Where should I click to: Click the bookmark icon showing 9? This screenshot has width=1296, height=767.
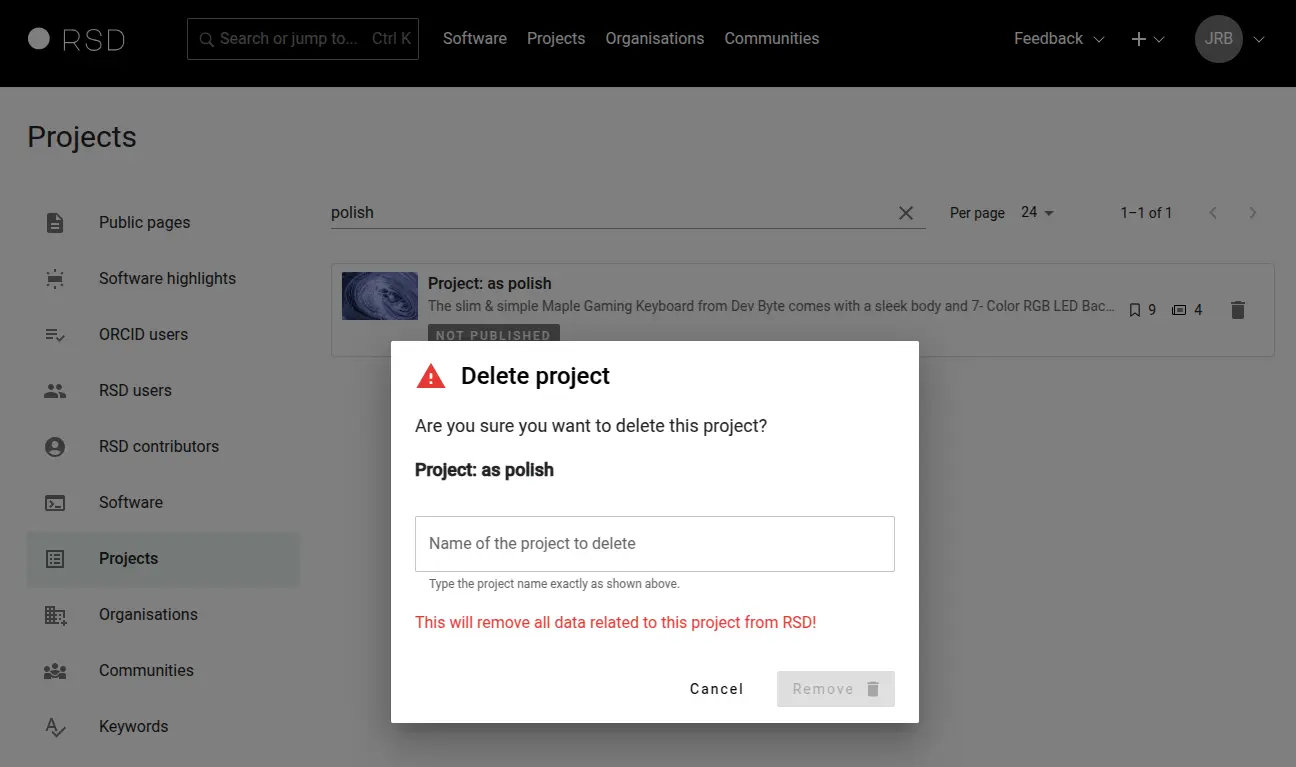1135,310
